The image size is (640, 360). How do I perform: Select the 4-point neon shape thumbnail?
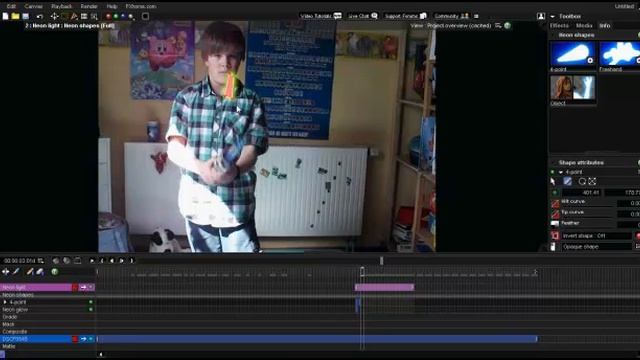[x=573, y=54]
